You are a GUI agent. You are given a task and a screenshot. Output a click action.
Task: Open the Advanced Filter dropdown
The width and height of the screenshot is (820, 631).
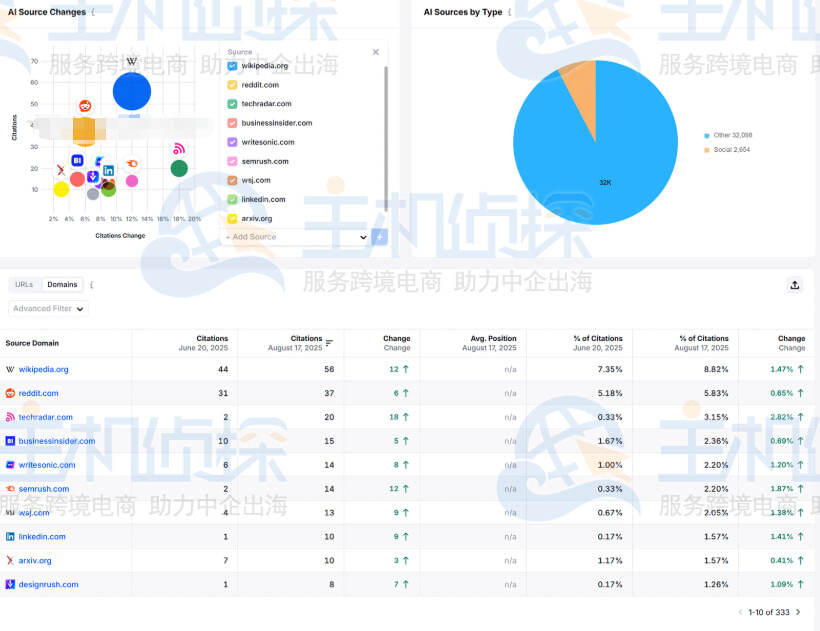click(x=49, y=309)
